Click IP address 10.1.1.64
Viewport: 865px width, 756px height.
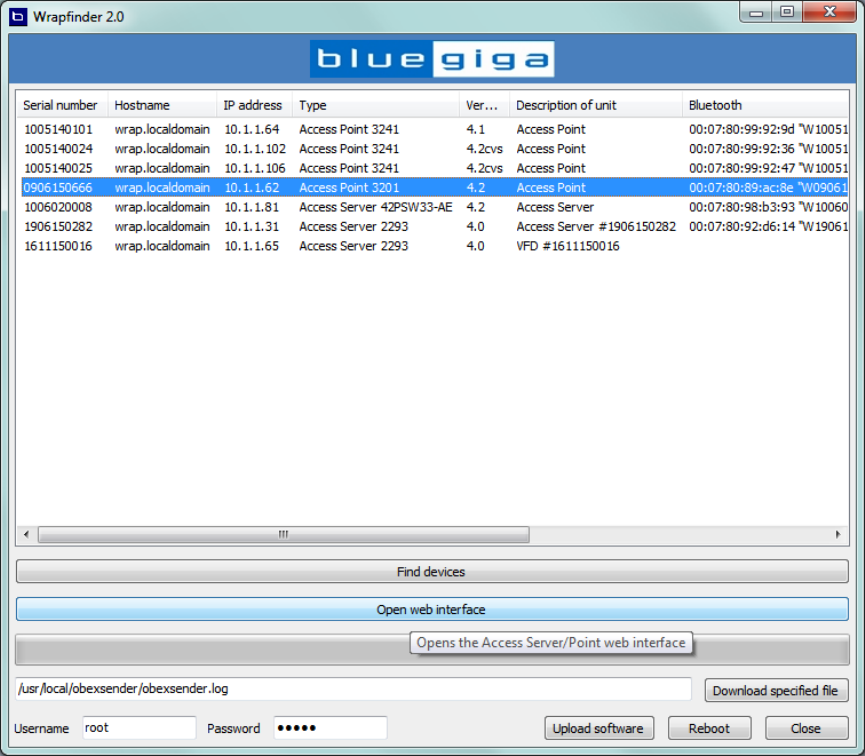pyautogui.click(x=252, y=130)
